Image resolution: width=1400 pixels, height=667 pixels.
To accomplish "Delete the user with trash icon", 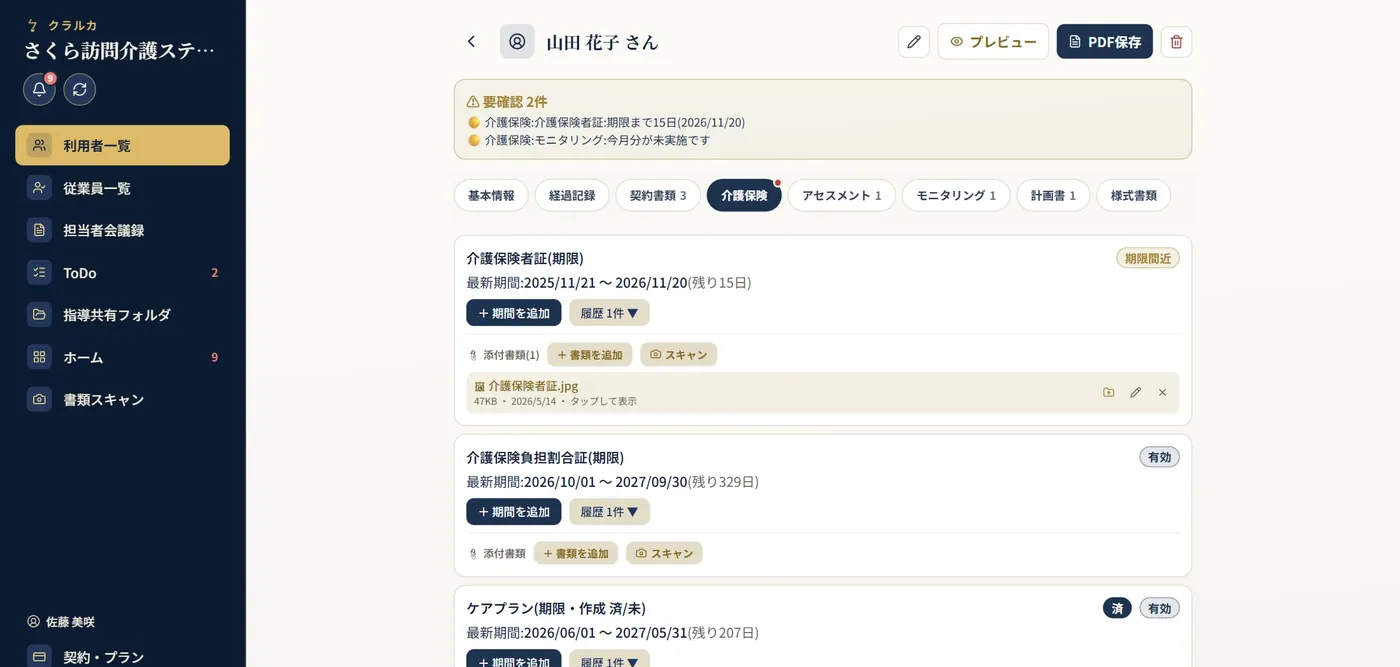I will (x=1176, y=42).
